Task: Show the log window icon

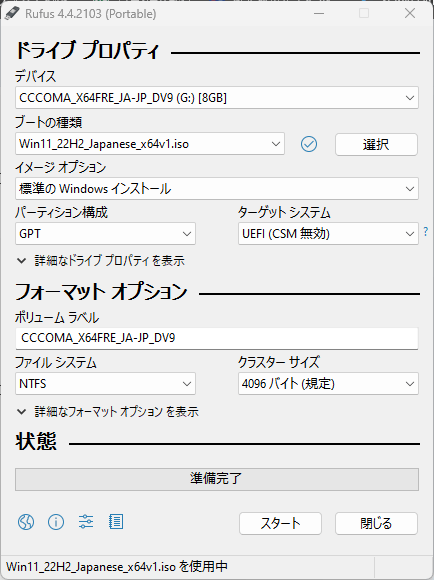Action: tap(116, 522)
